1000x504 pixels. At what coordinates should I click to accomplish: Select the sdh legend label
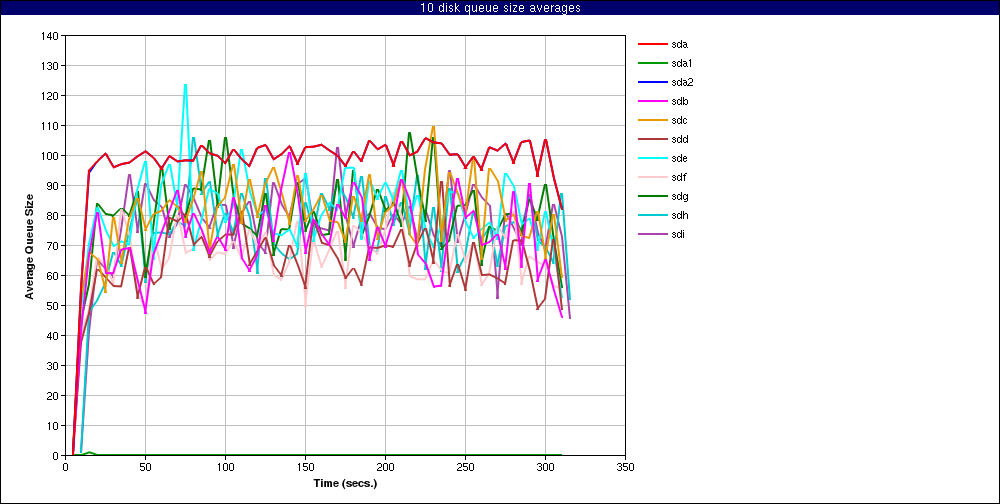coord(679,215)
